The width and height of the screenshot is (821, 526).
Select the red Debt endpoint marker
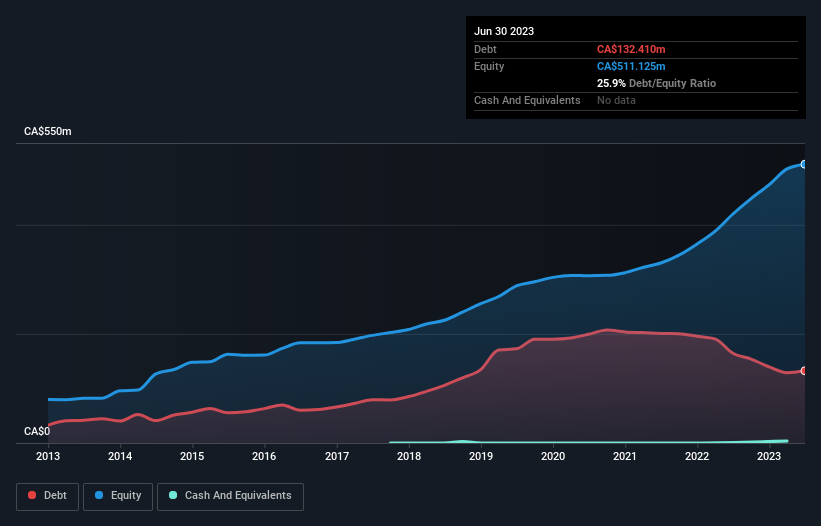coord(804,371)
